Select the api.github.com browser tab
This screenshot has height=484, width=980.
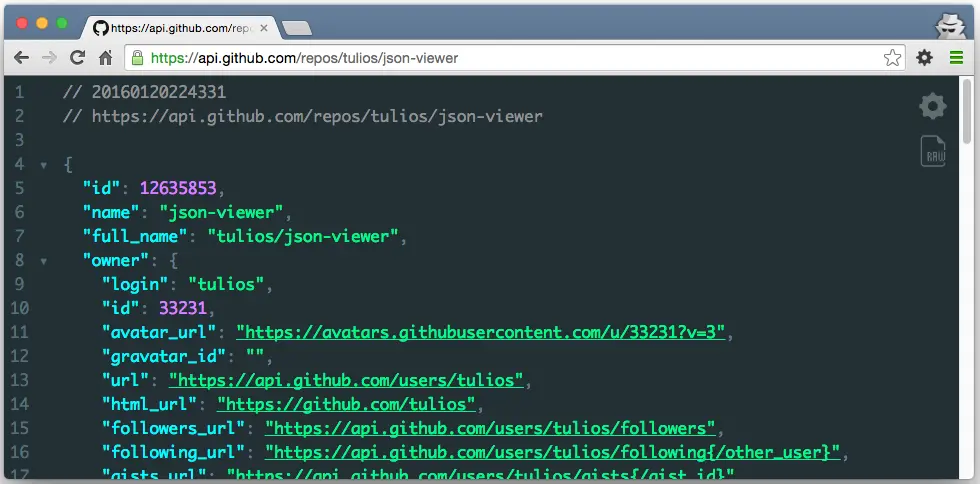(180, 28)
